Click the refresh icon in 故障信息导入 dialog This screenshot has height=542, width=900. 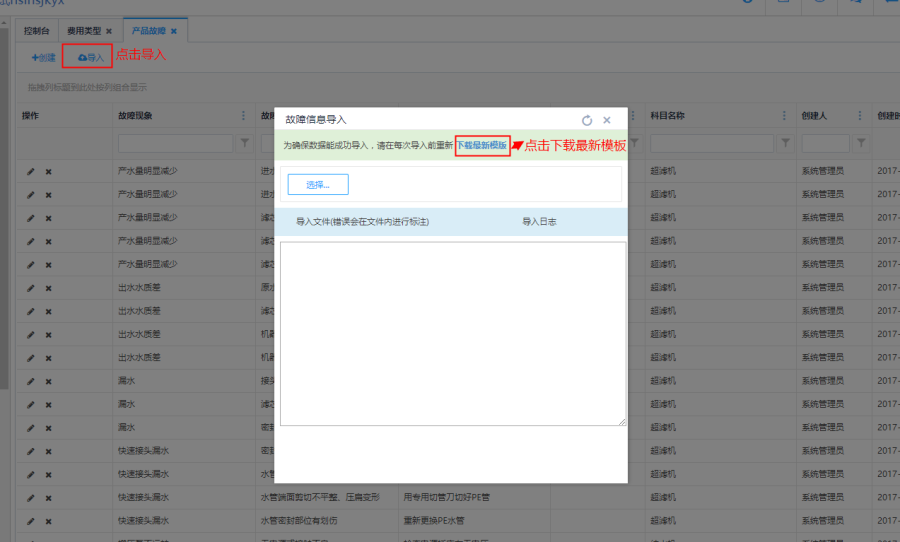(587, 120)
